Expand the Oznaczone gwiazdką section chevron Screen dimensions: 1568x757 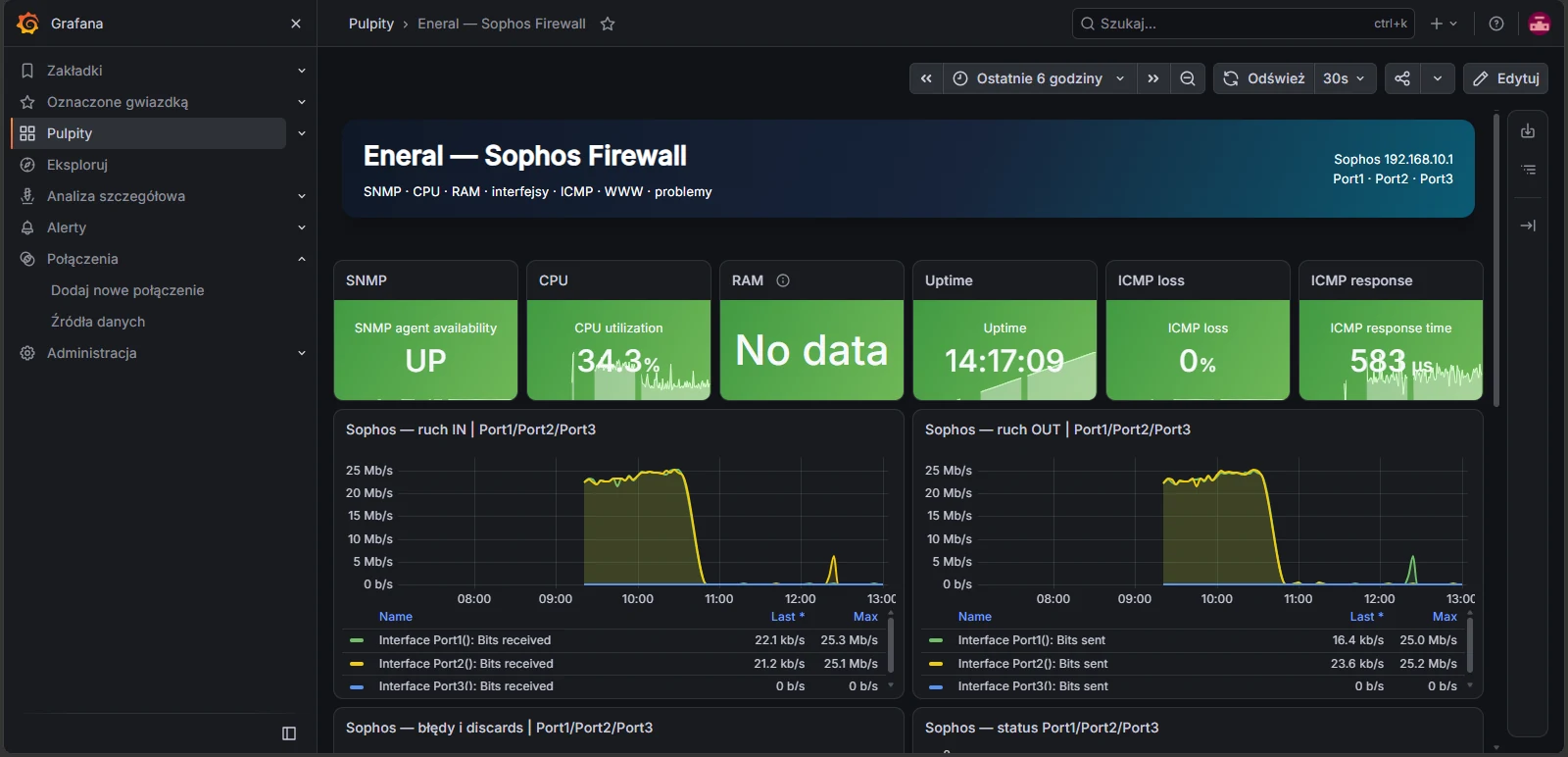[302, 102]
